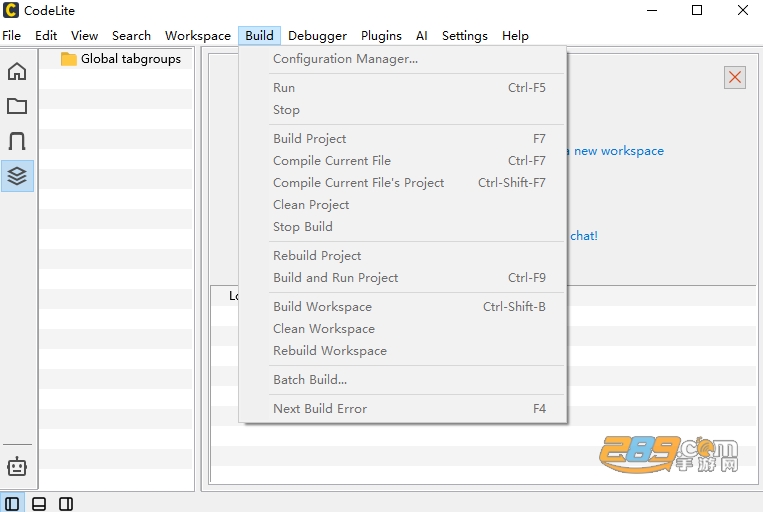This screenshot has height=512, width=763.
Task: Select Stop Build menu entry
Action: [403, 226]
